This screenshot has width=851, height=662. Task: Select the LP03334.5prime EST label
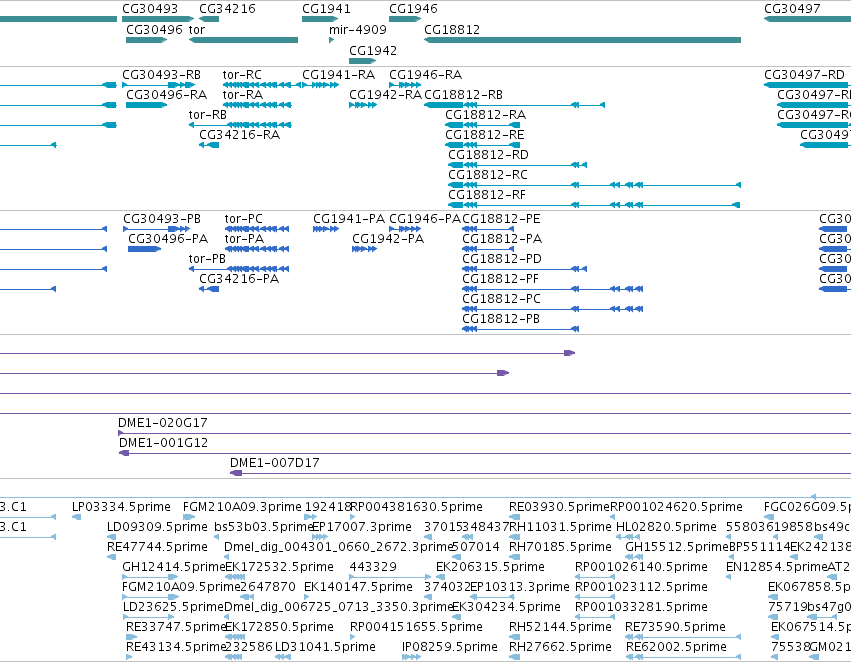click(121, 507)
